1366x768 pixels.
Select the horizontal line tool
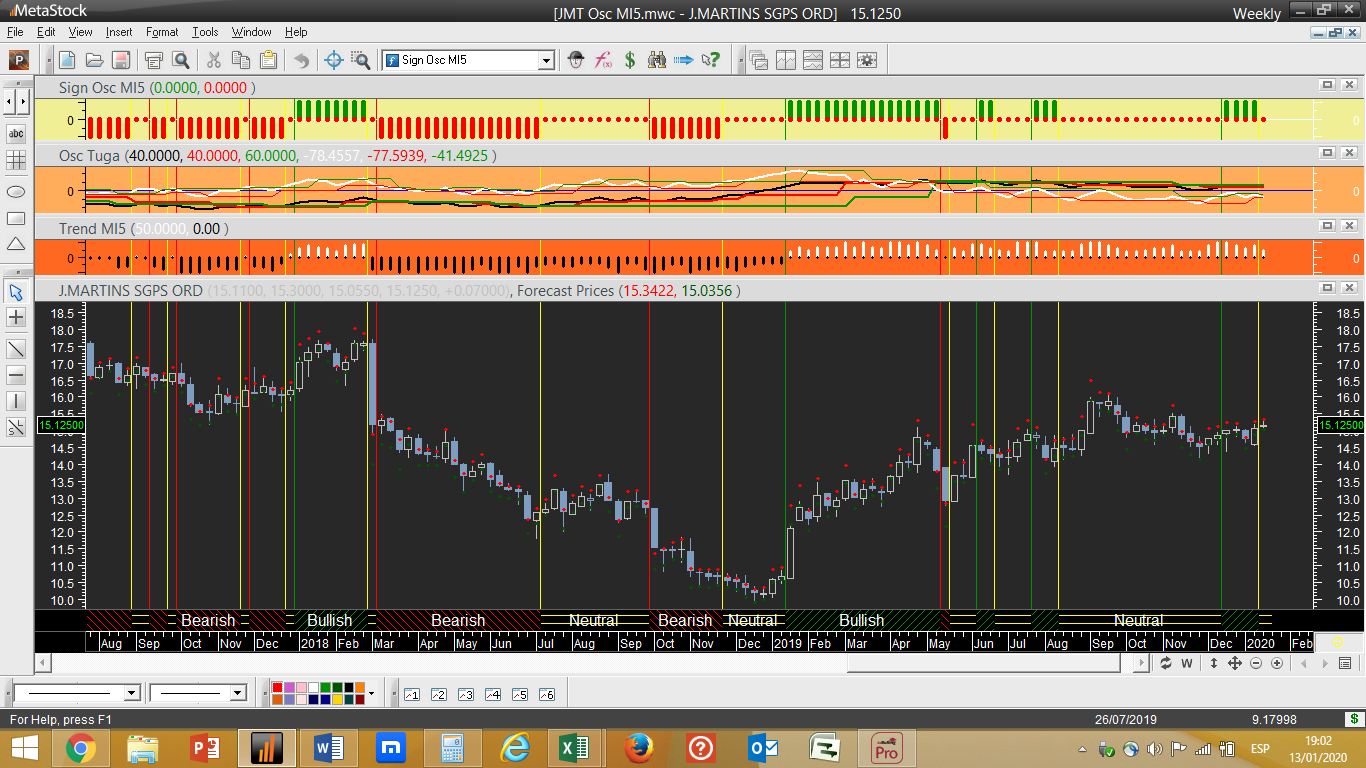pos(16,375)
